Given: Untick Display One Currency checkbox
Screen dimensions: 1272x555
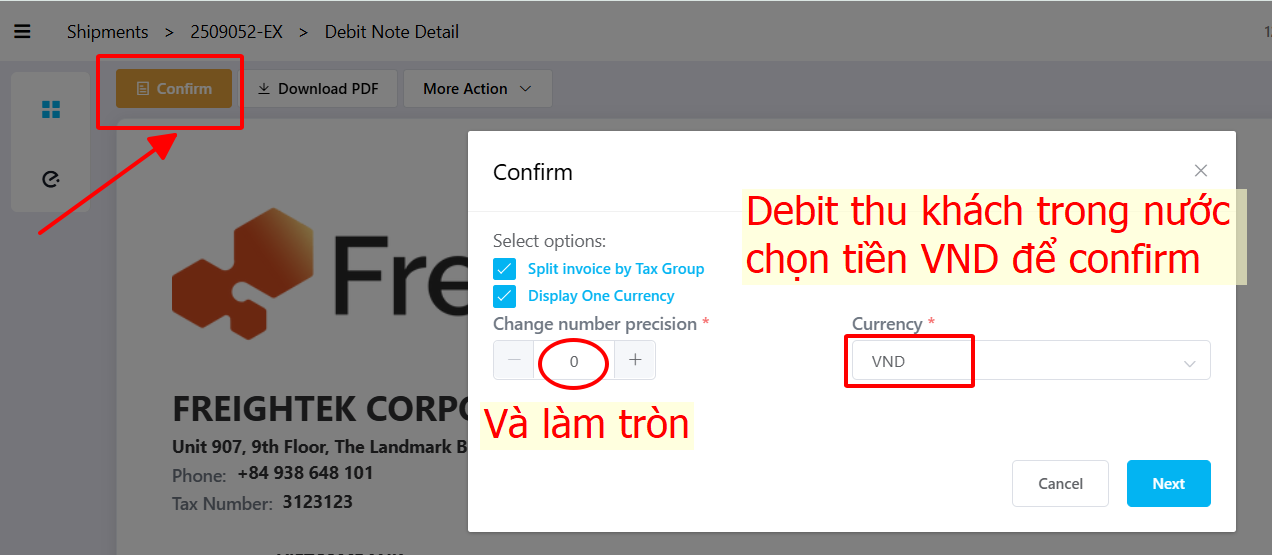Looking at the screenshot, I should click(x=505, y=296).
